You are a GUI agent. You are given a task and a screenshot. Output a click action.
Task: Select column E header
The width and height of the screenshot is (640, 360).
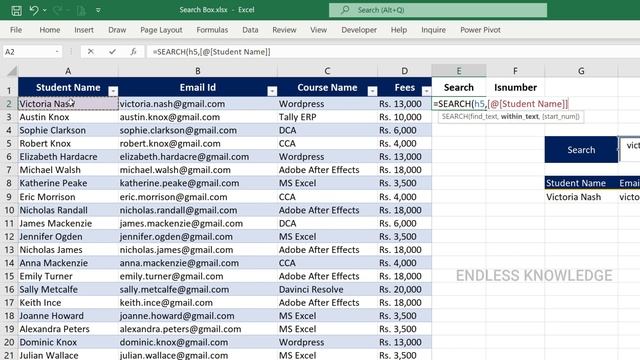[459, 71]
